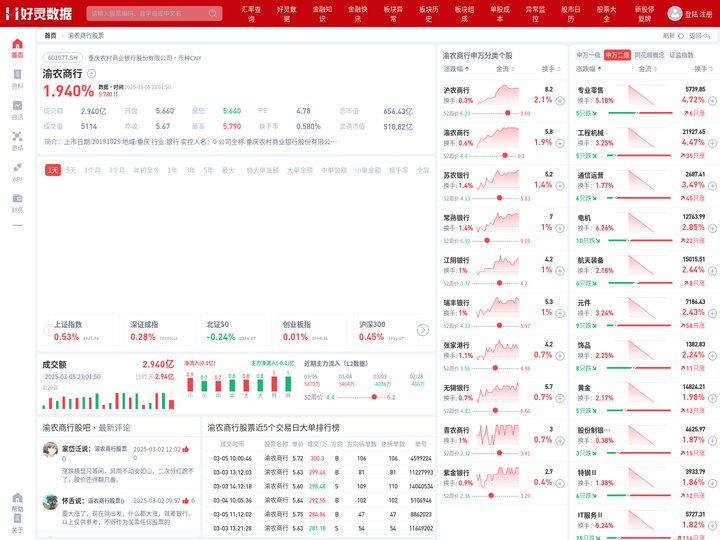Go to 首页 breadcrumb link

[x=50, y=35]
